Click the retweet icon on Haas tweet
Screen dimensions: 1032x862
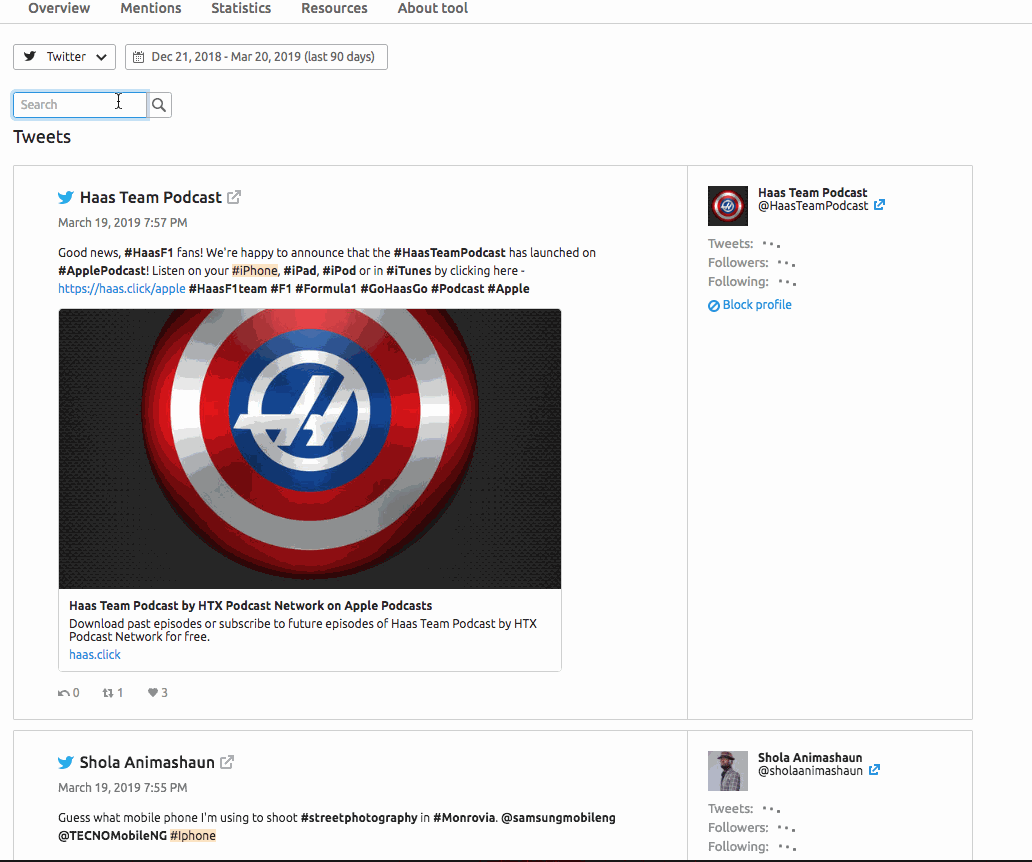108,693
